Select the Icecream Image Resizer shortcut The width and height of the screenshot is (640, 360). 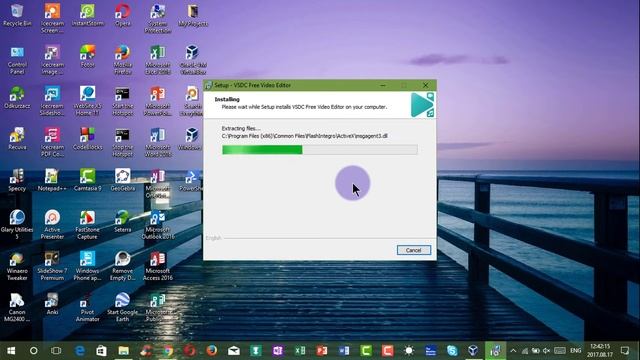pos(52,60)
